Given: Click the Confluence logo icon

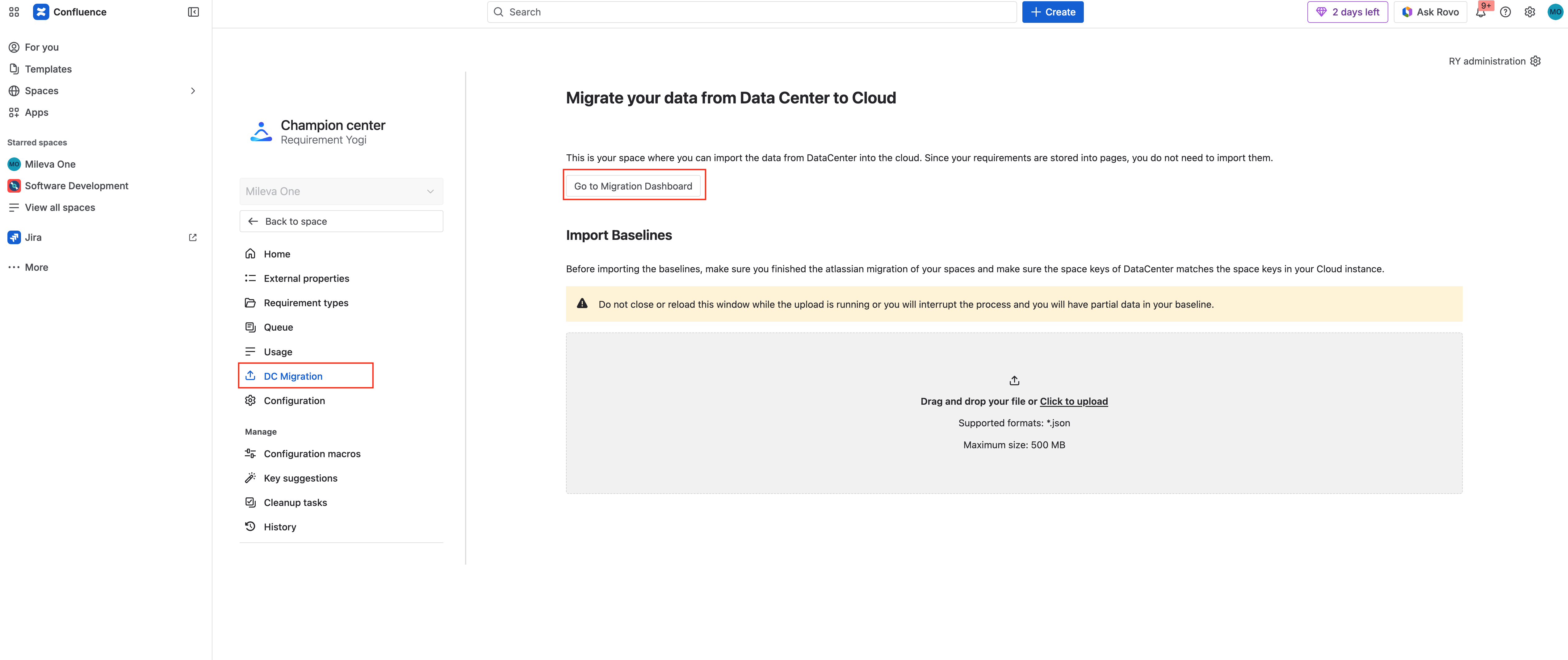Looking at the screenshot, I should coord(41,11).
